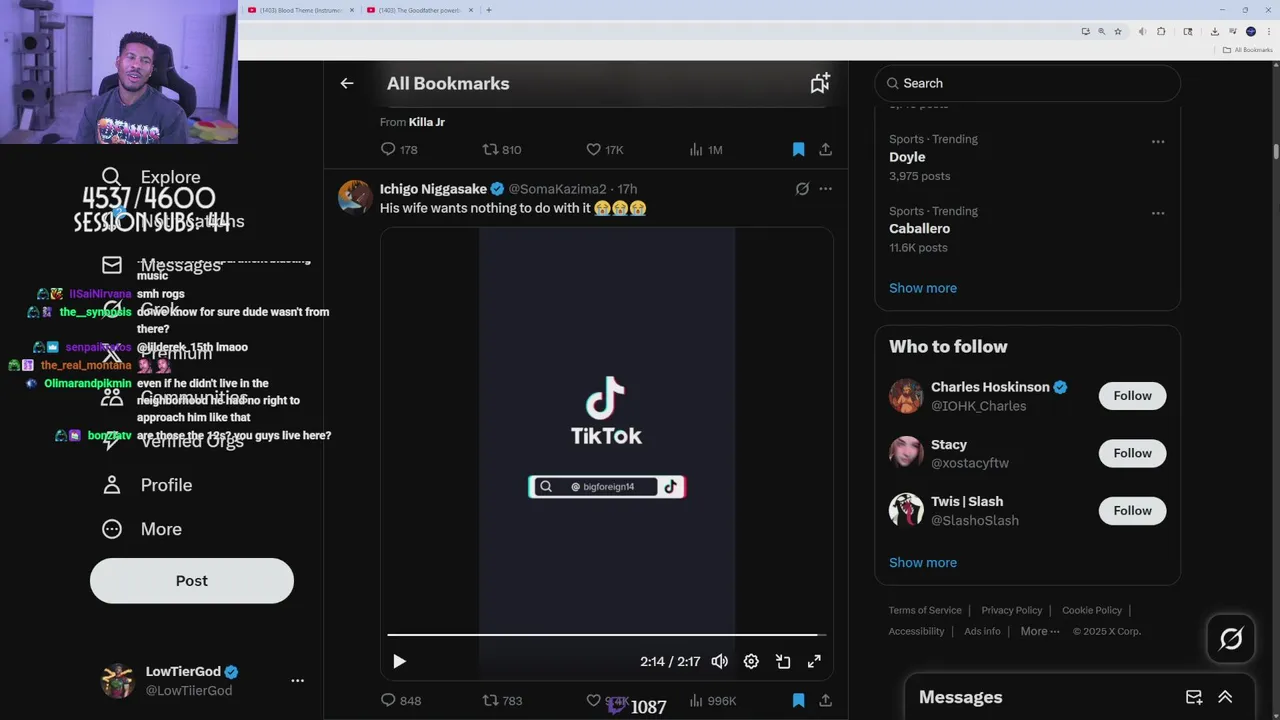Screen dimensions: 1280x720
Task: Open options for the Doyle trend
Action: click(x=1158, y=142)
